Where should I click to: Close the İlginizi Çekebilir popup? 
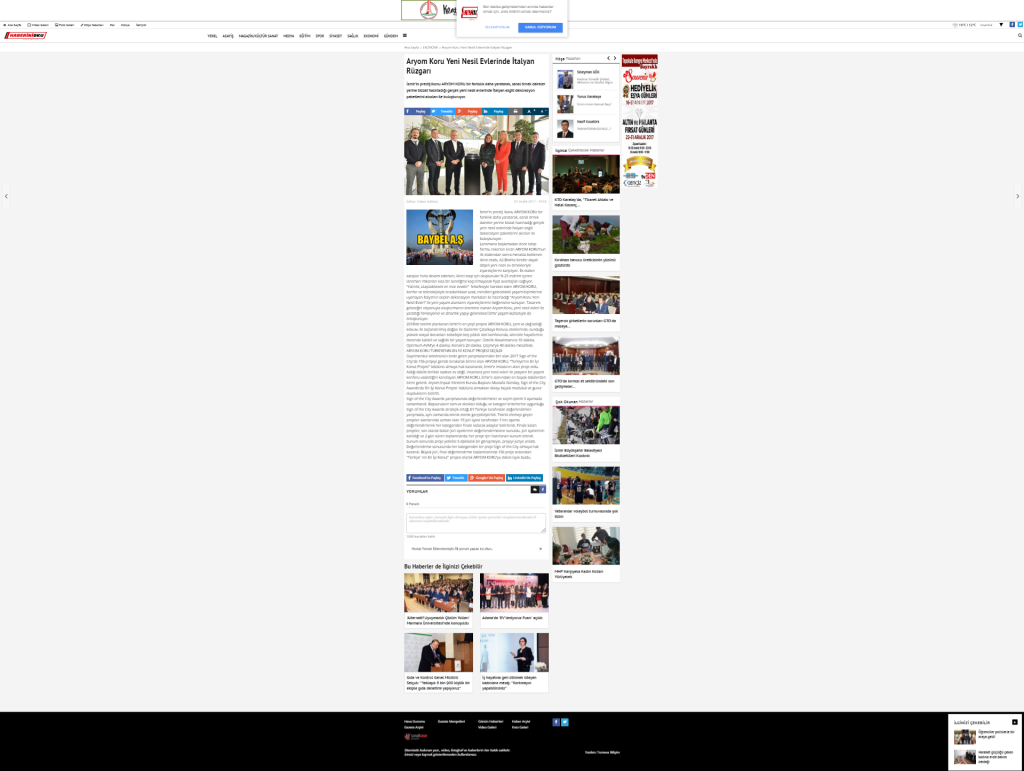[1014, 721]
